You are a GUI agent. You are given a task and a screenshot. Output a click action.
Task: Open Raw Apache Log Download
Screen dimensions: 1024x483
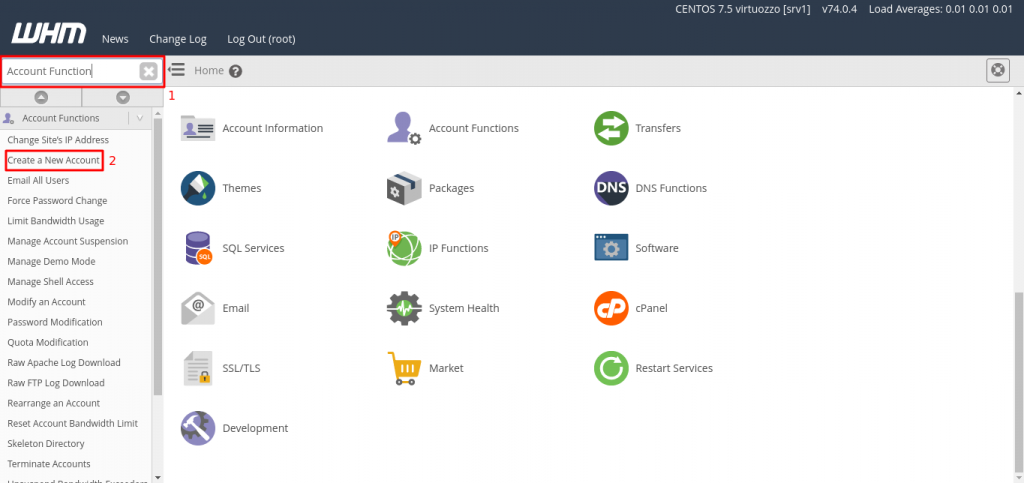(x=64, y=362)
